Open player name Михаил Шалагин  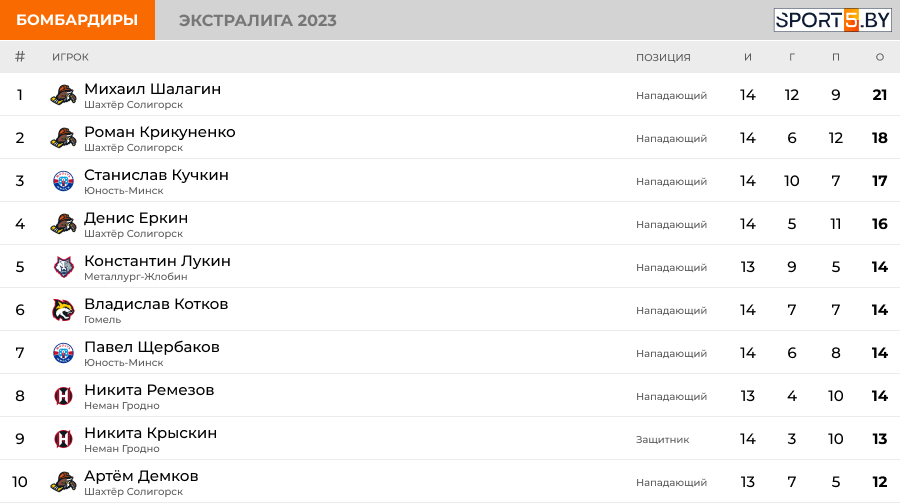153,89
